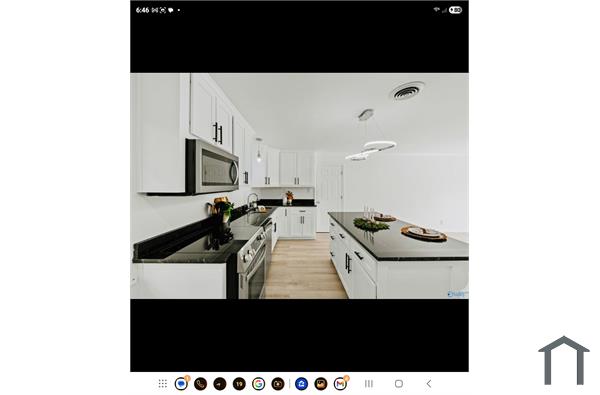This screenshot has height=395, width=600.
Task: Open the Gallery app icon
Action: (x=321, y=384)
